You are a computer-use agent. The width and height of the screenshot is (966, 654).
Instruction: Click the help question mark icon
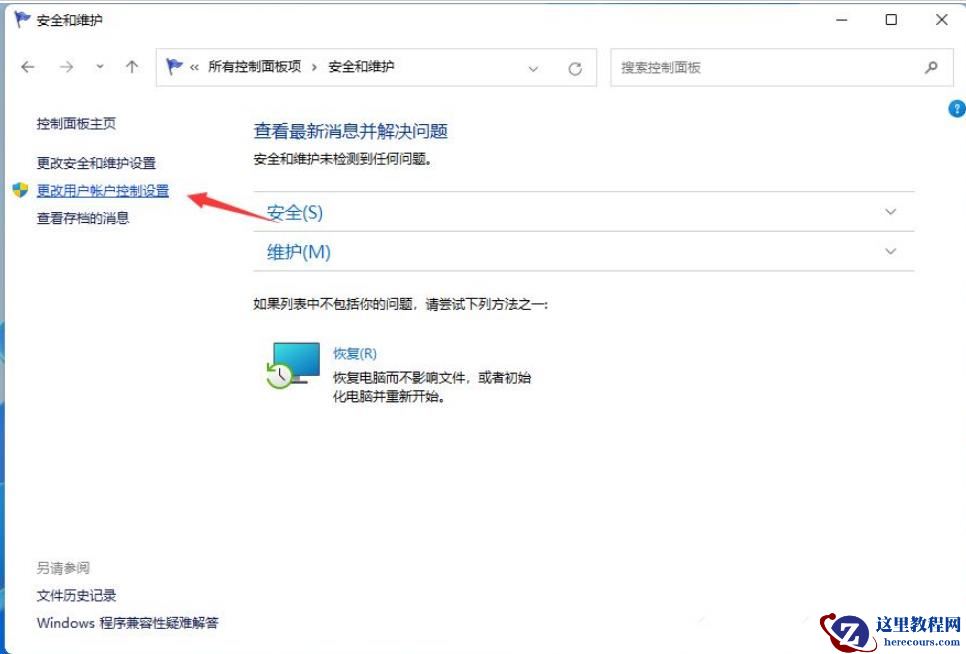tap(956, 108)
